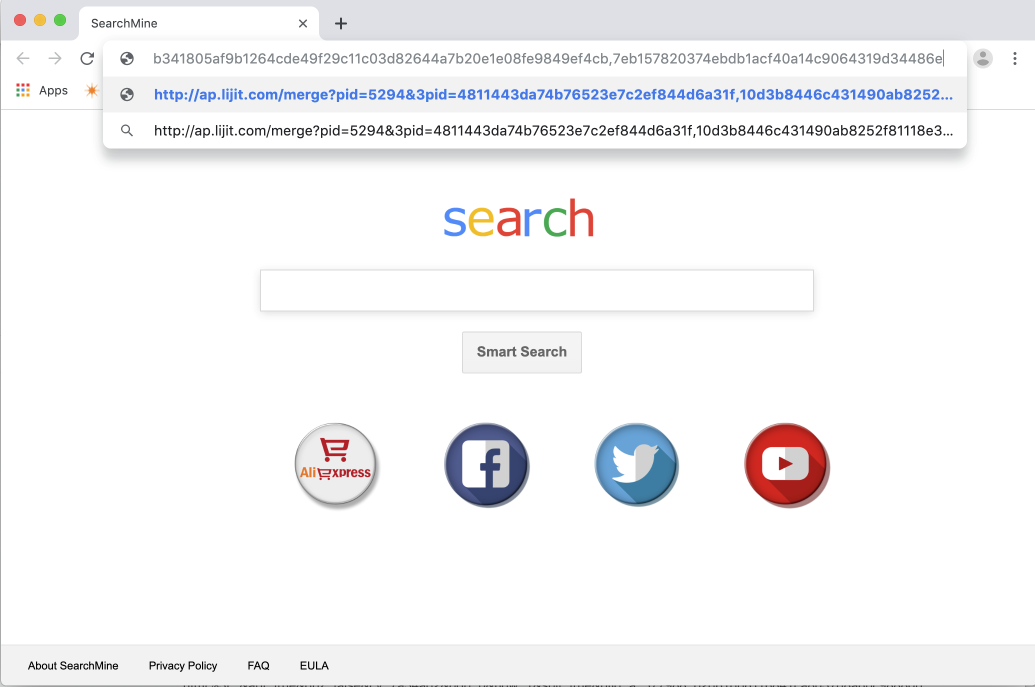Screen dimensions: 1035x687
Task: Select the highlighted ap.lijit.com URL suggestion
Action: click(x=535, y=94)
